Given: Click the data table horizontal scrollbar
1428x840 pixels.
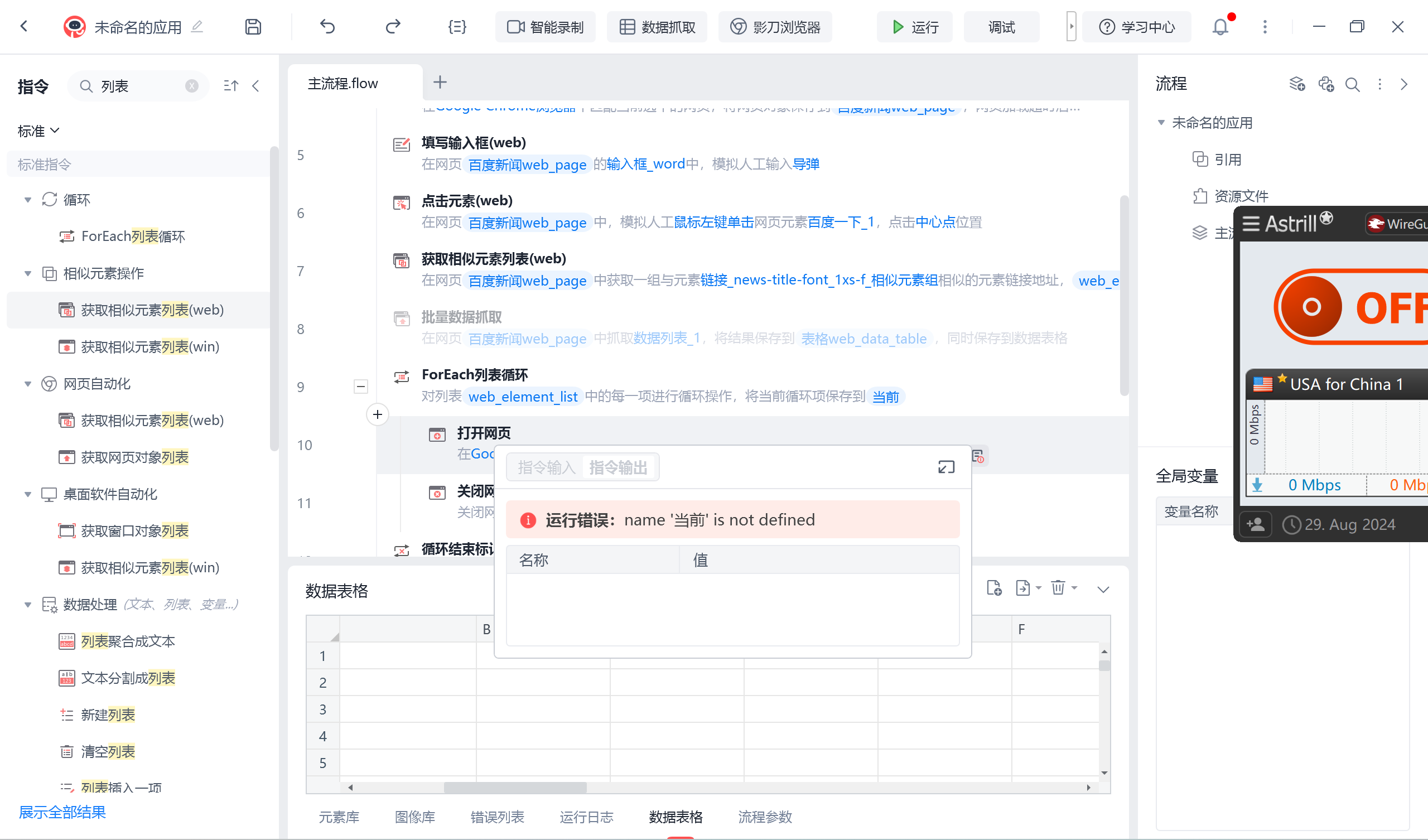Looking at the screenshot, I should [x=514, y=787].
